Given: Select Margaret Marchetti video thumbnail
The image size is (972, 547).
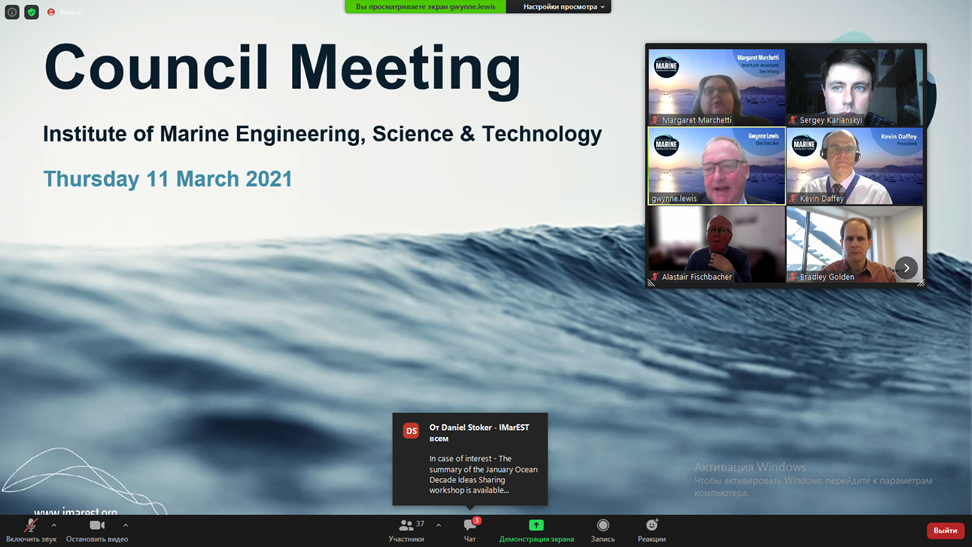Looking at the screenshot, I should tap(717, 87).
